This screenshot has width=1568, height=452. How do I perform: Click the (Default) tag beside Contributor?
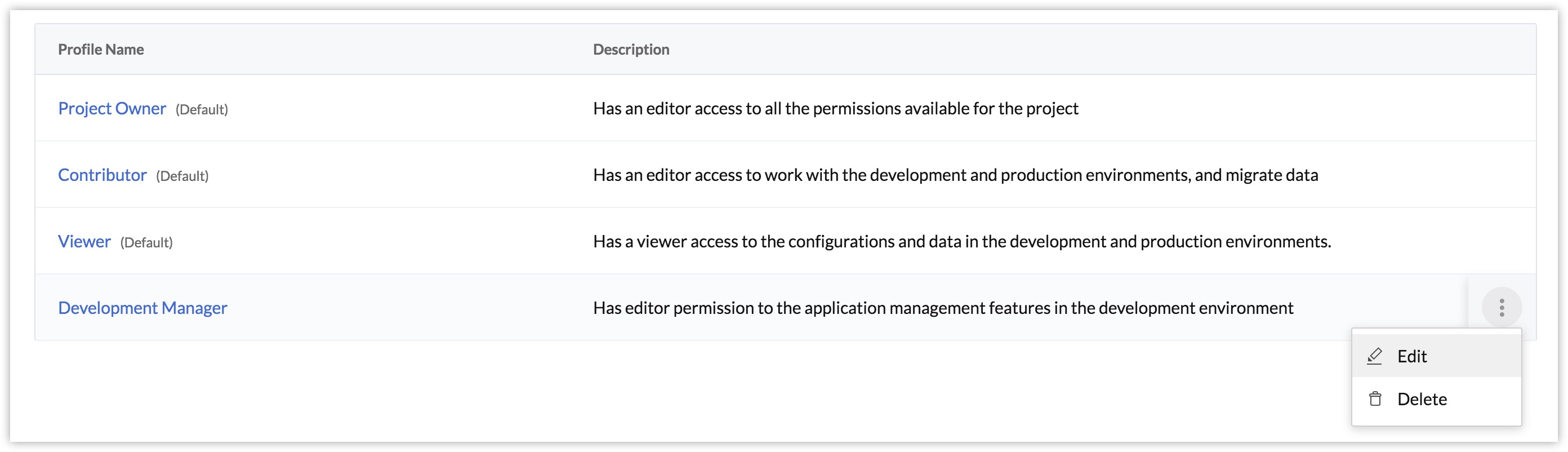point(182,176)
